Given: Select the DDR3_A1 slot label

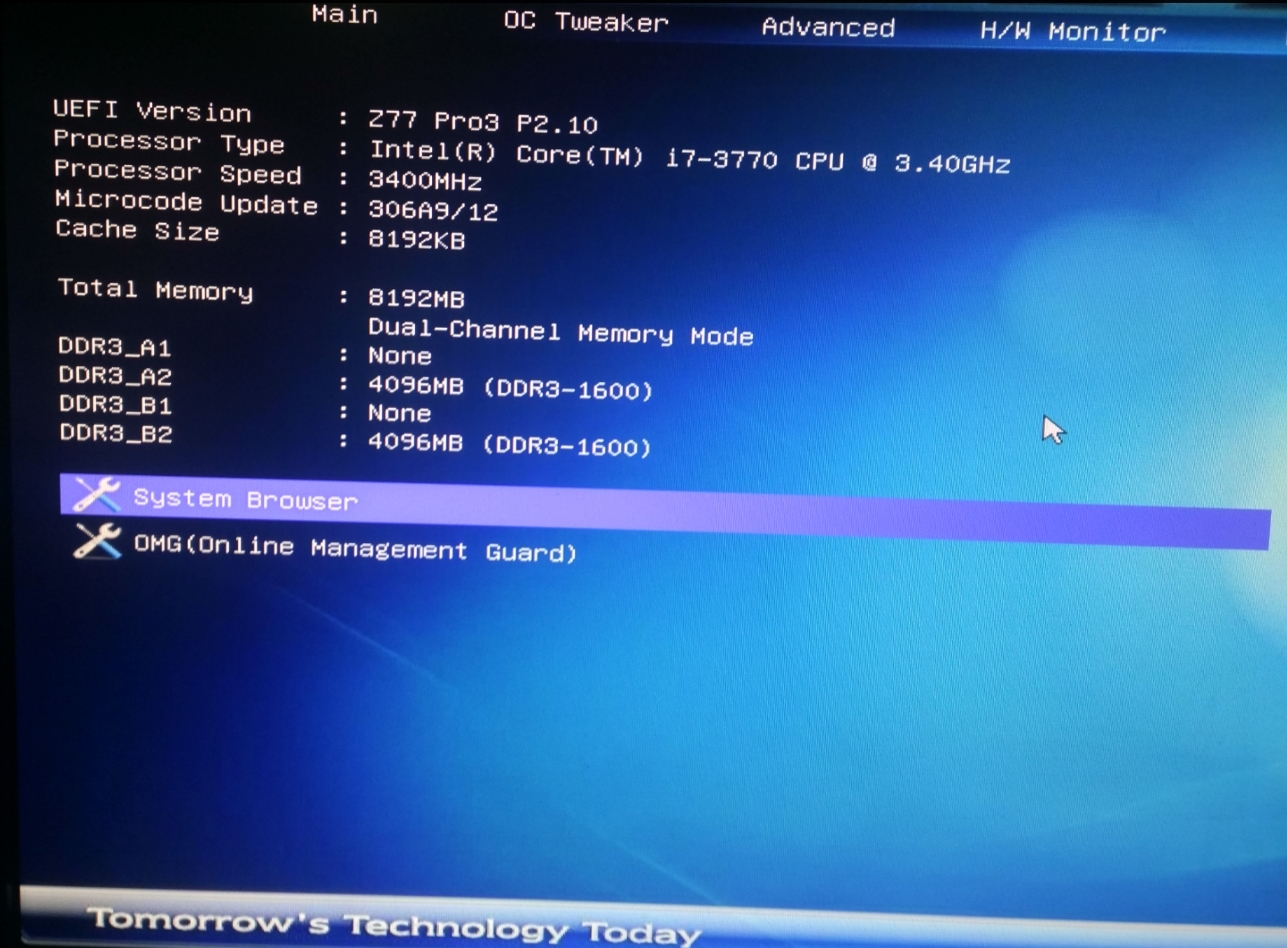Looking at the screenshot, I should pyautogui.click(x=115, y=348).
